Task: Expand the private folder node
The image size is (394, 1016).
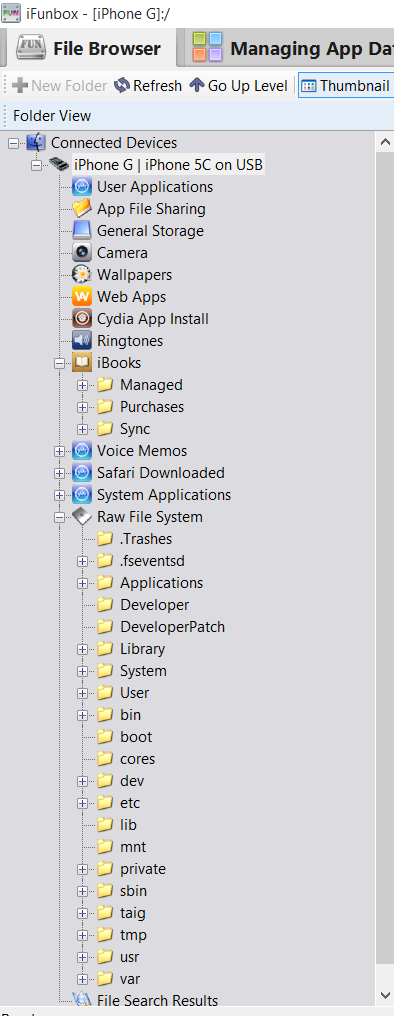Action: click(x=82, y=870)
